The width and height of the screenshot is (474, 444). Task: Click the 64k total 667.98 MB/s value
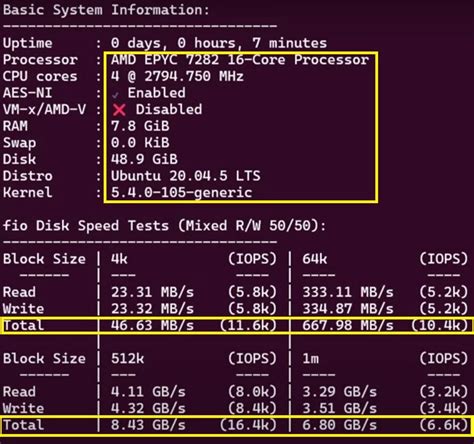[x=348, y=325]
